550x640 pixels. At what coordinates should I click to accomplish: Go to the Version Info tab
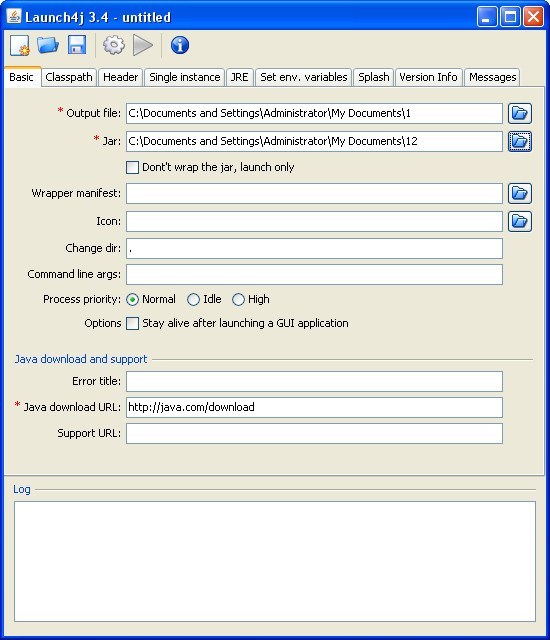coord(428,77)
